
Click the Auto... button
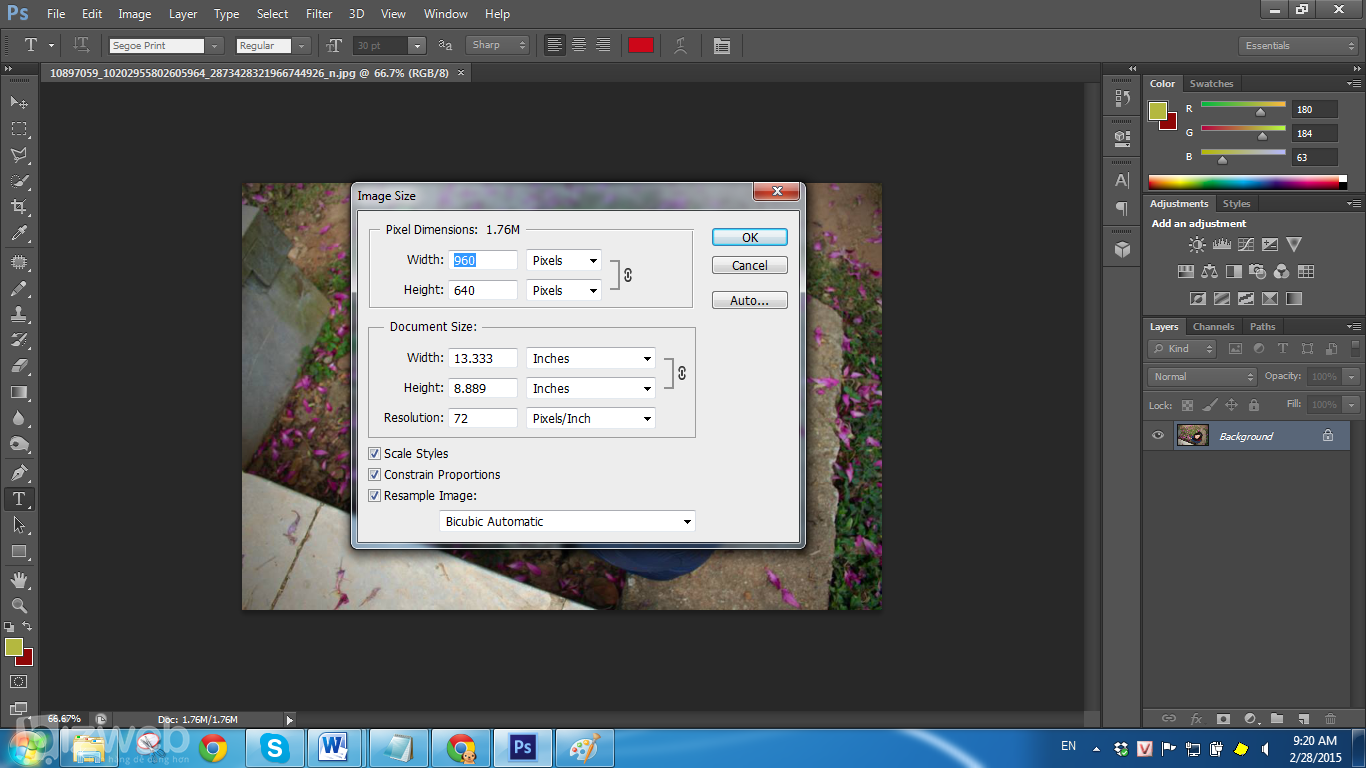749,300
